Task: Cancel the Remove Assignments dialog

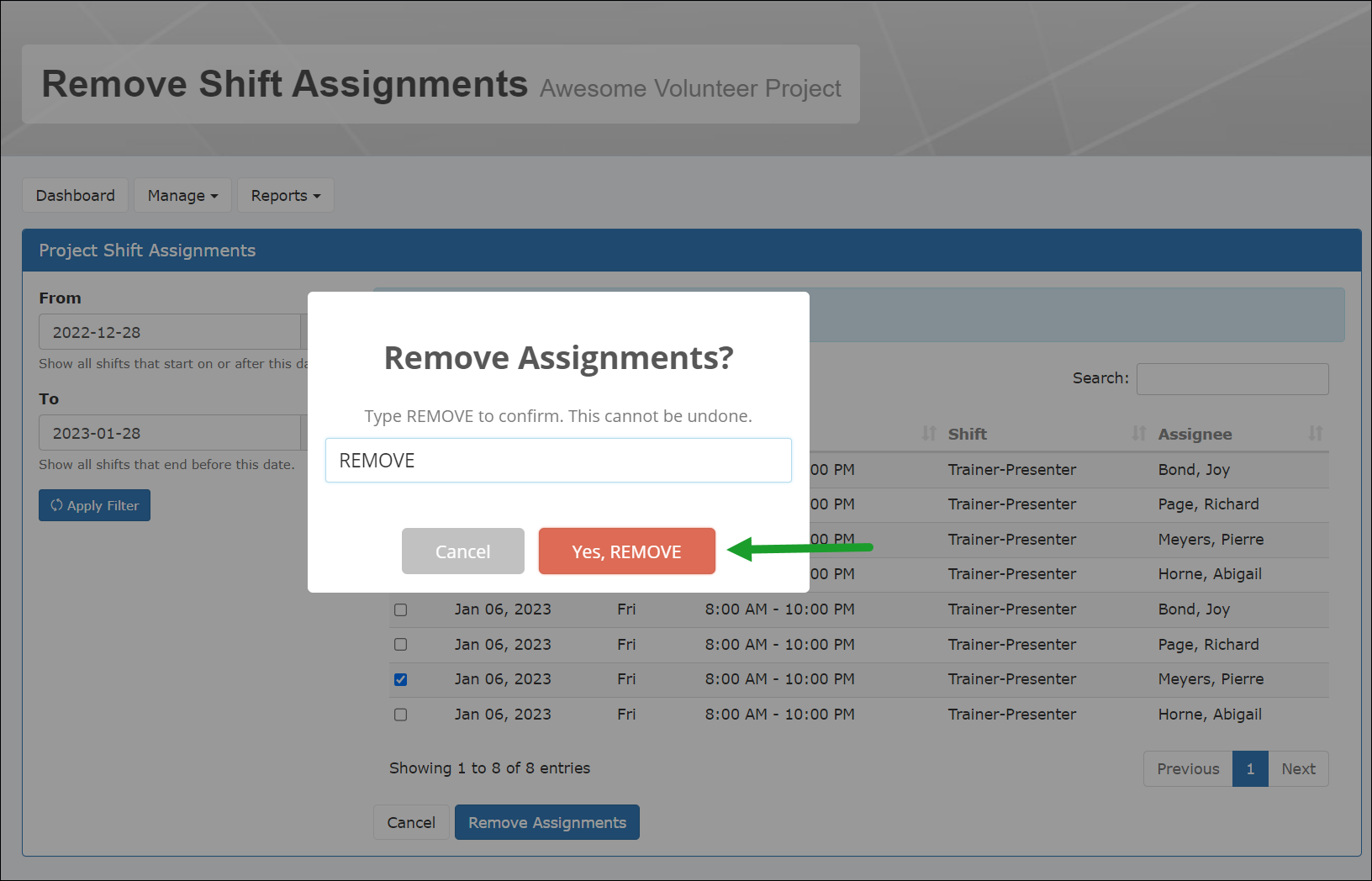Action: [x=462, y=551]
